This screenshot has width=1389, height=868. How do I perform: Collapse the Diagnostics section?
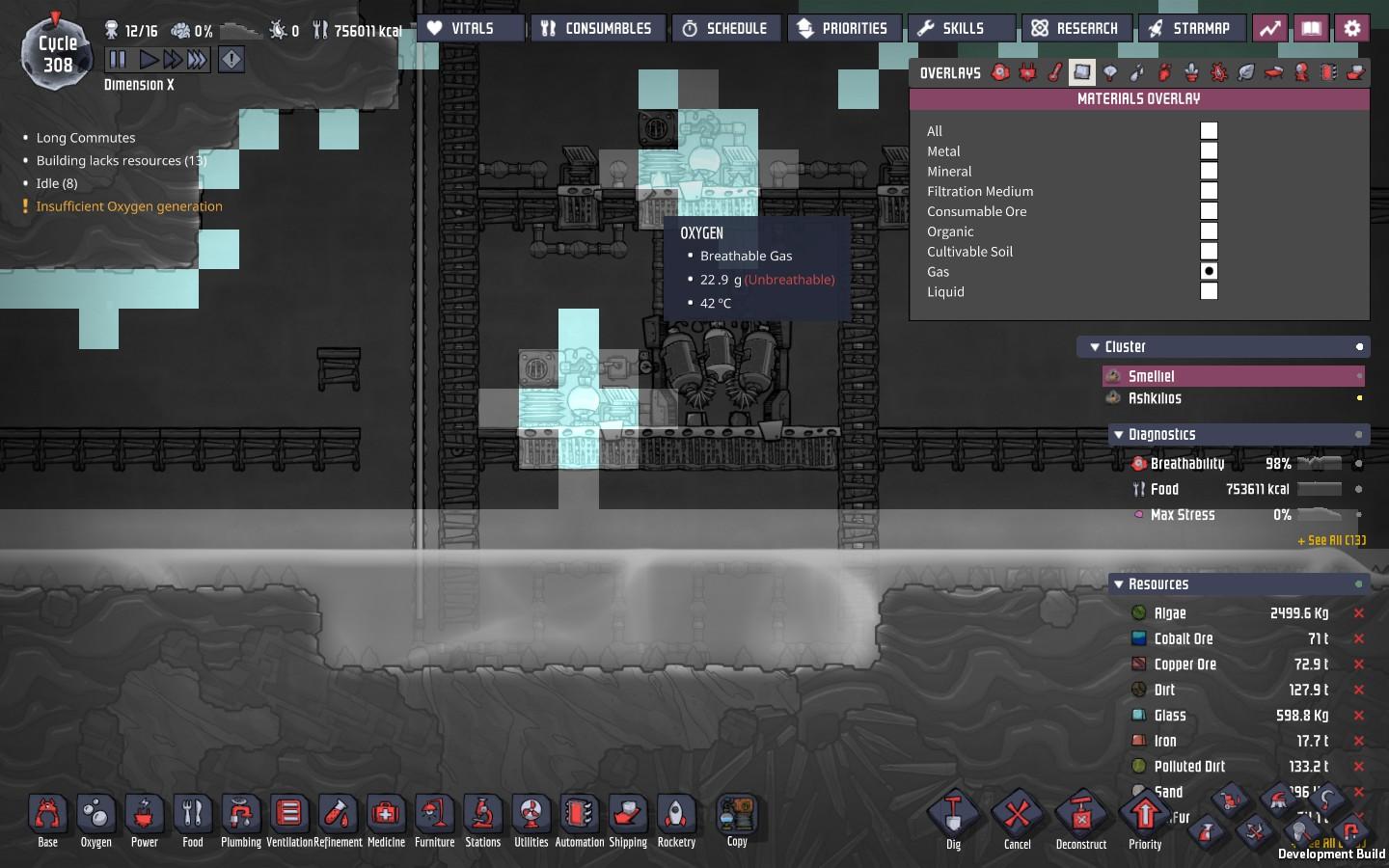click(1118, 435)
